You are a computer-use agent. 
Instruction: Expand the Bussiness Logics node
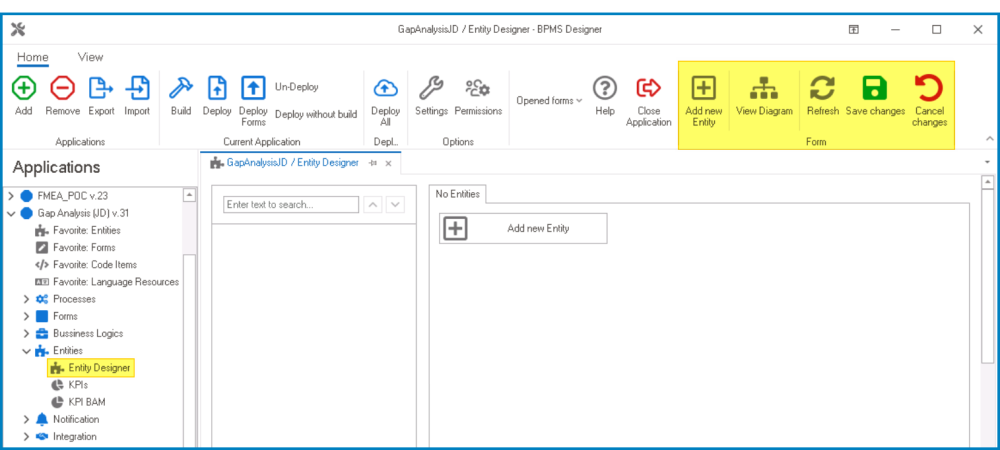[x=26, y=333]
